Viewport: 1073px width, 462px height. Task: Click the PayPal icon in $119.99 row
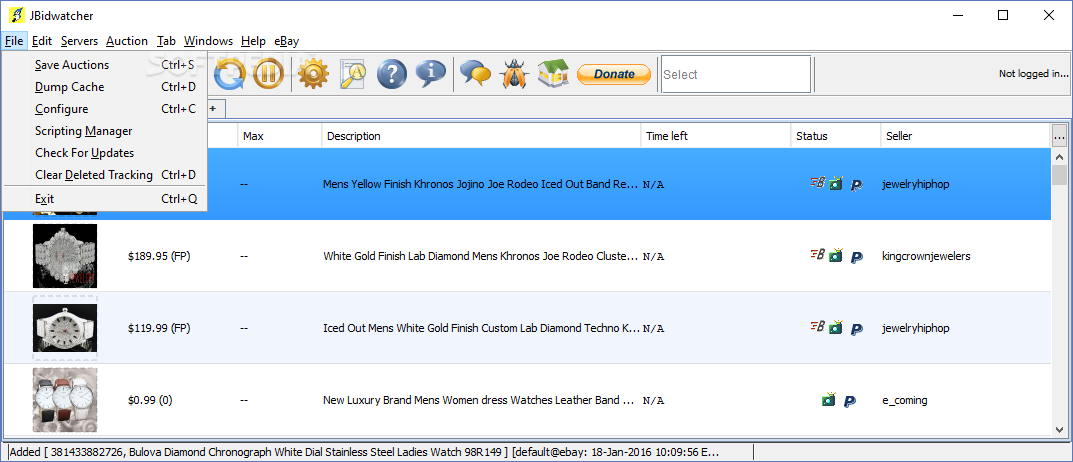point(856,329)
